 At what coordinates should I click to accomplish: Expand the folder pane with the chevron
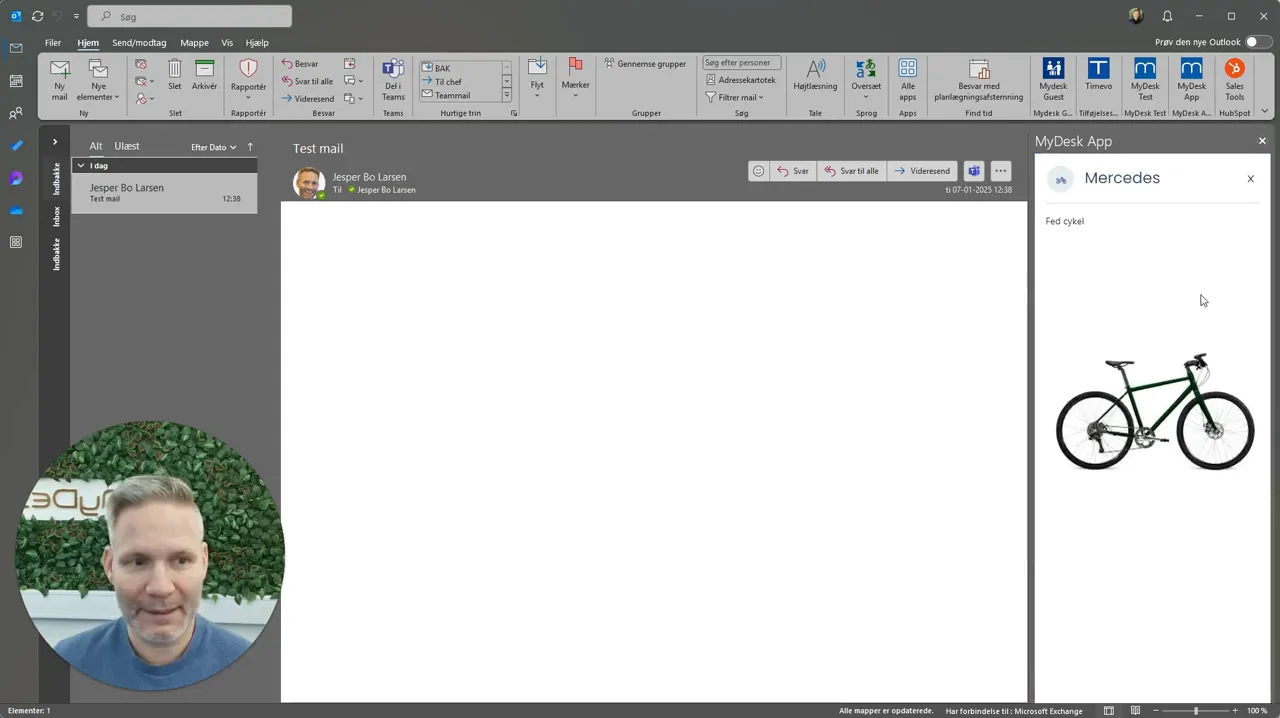[54, 142]
